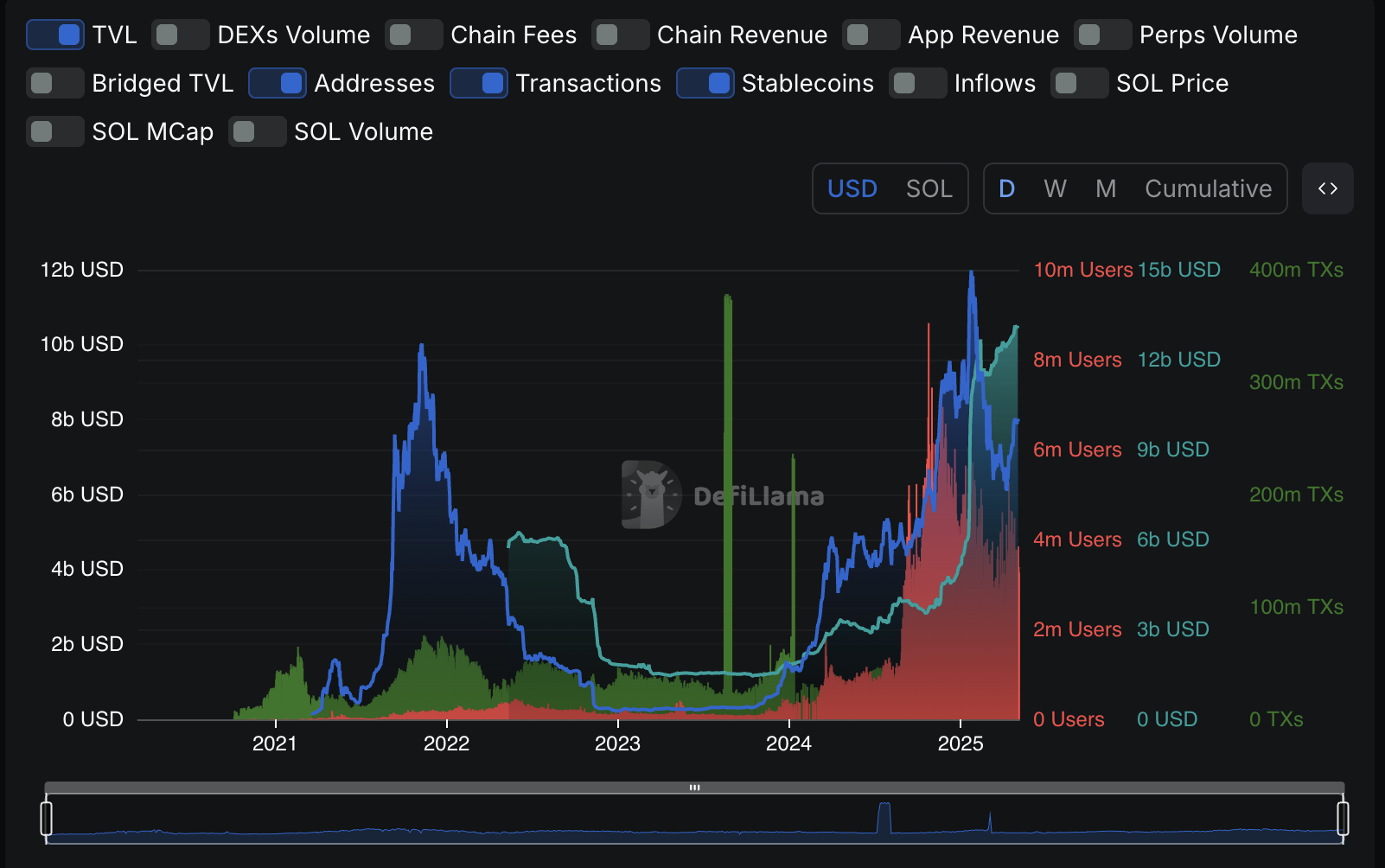Image resolution: width=1385 pixels, height=868 pixels.
Task: Switch to weekly W interval
Action: [x=1055, y=188]
